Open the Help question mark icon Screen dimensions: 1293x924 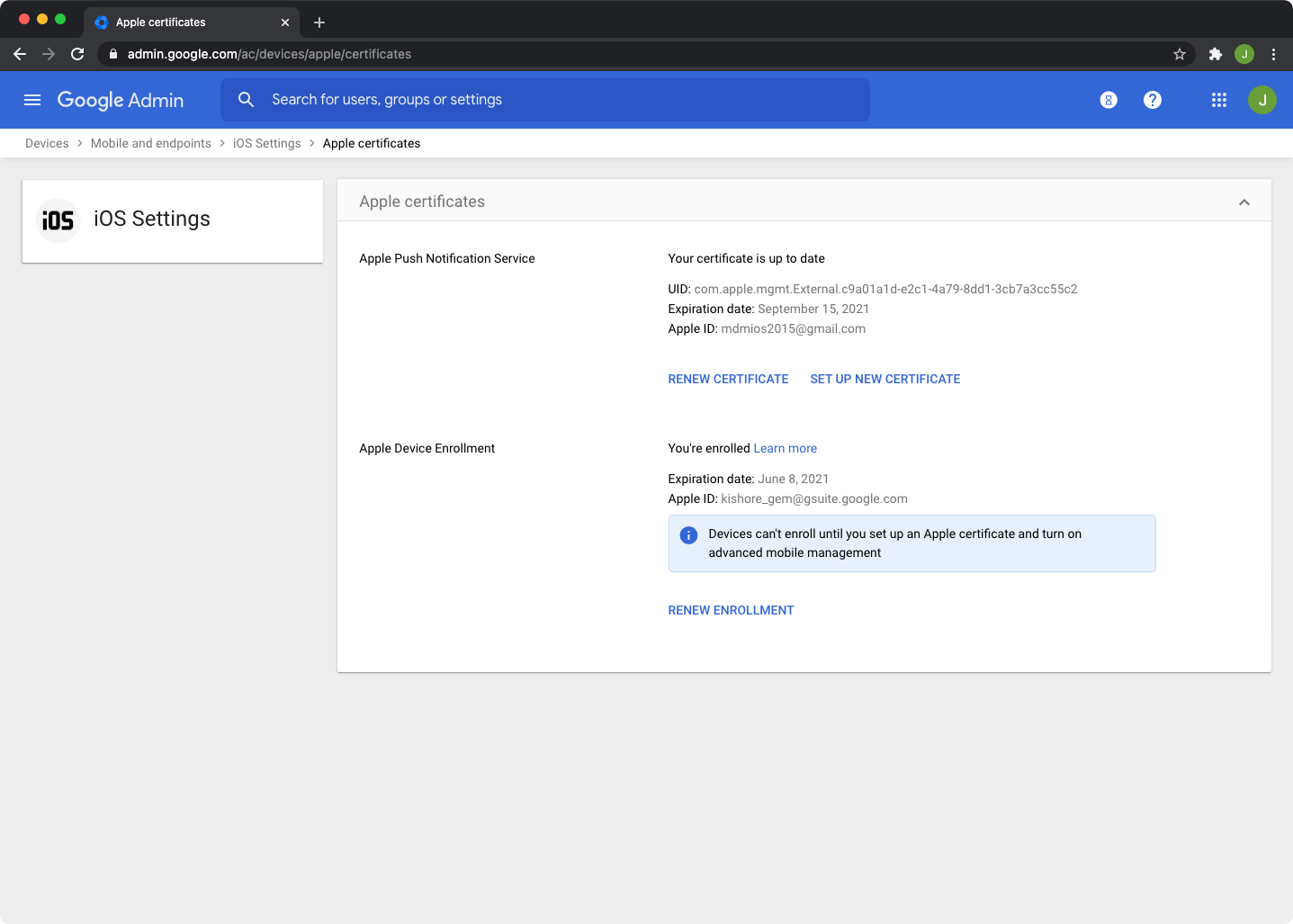point(1153,100)
